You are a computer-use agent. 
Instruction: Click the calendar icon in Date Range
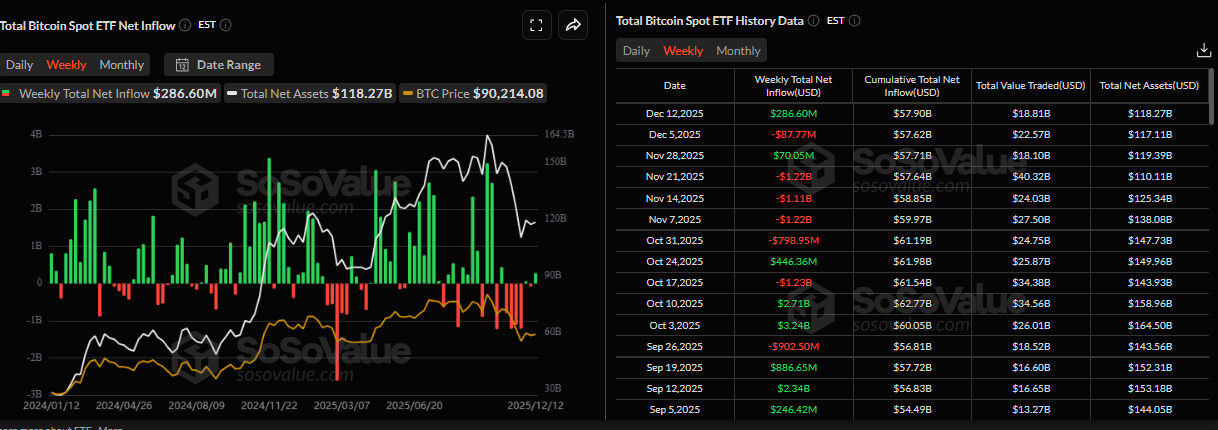[182, 65]
